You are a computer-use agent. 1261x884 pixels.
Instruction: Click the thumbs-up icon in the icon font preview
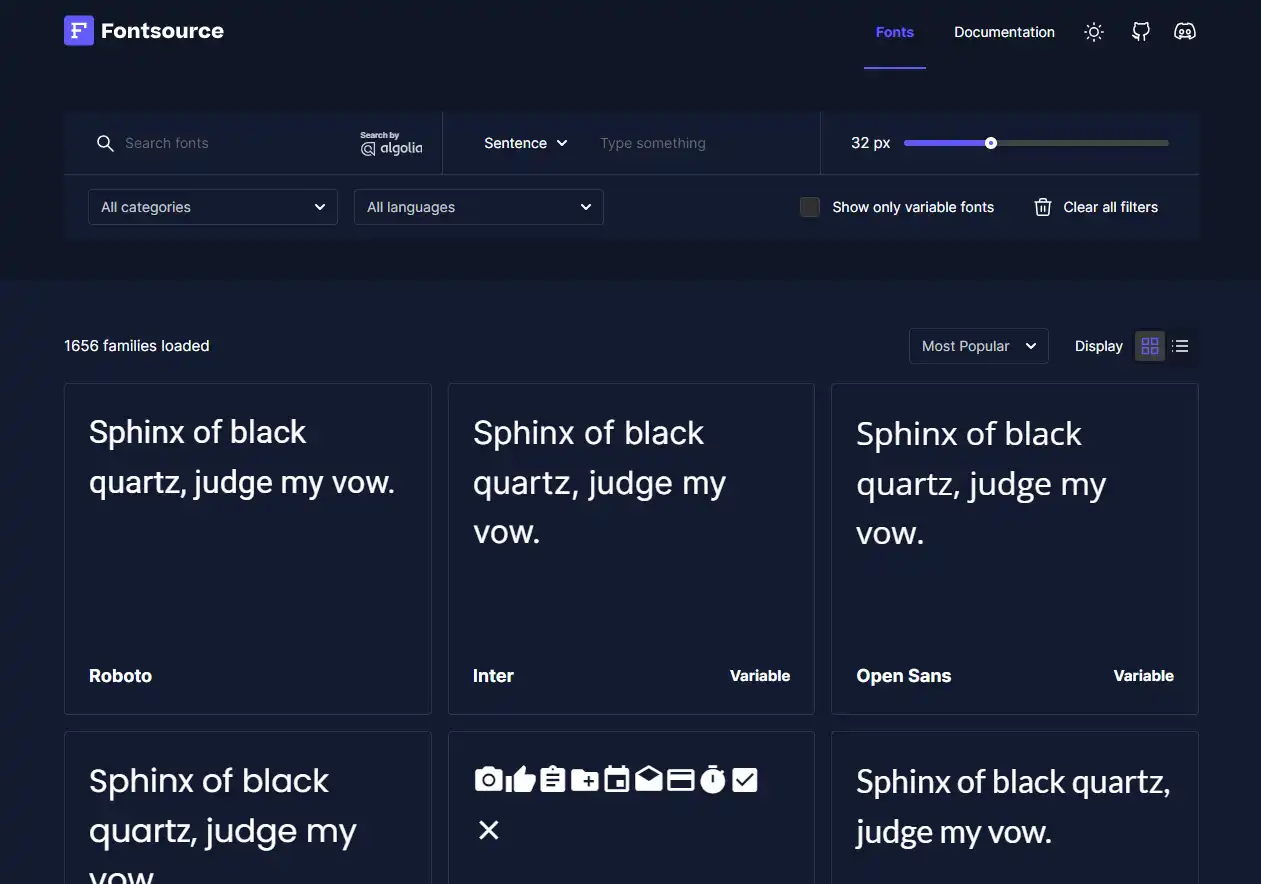pos(521,780)
